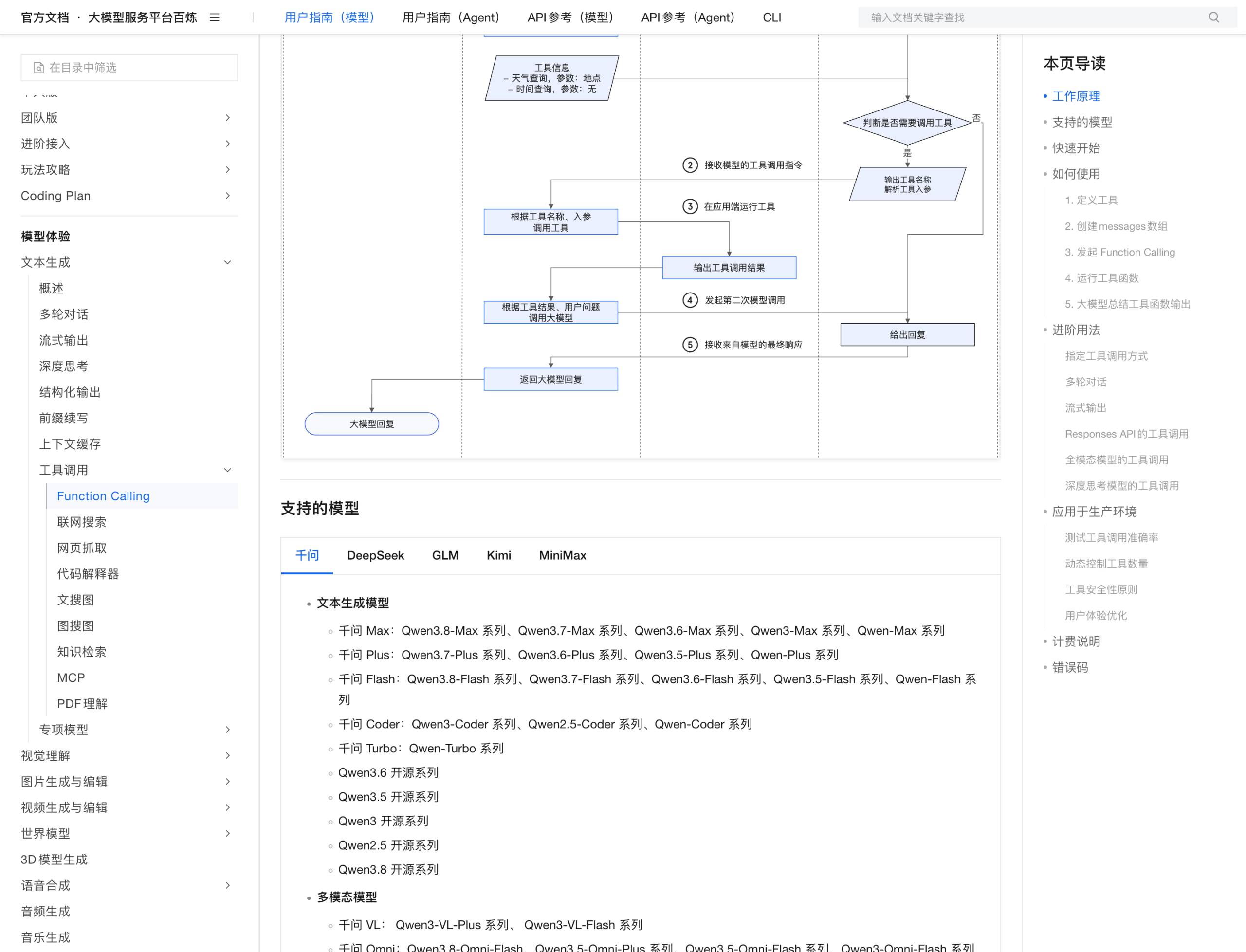Expand the 视觉理解 section
This screenshot has width=1246, height=952.
(228, 755)
